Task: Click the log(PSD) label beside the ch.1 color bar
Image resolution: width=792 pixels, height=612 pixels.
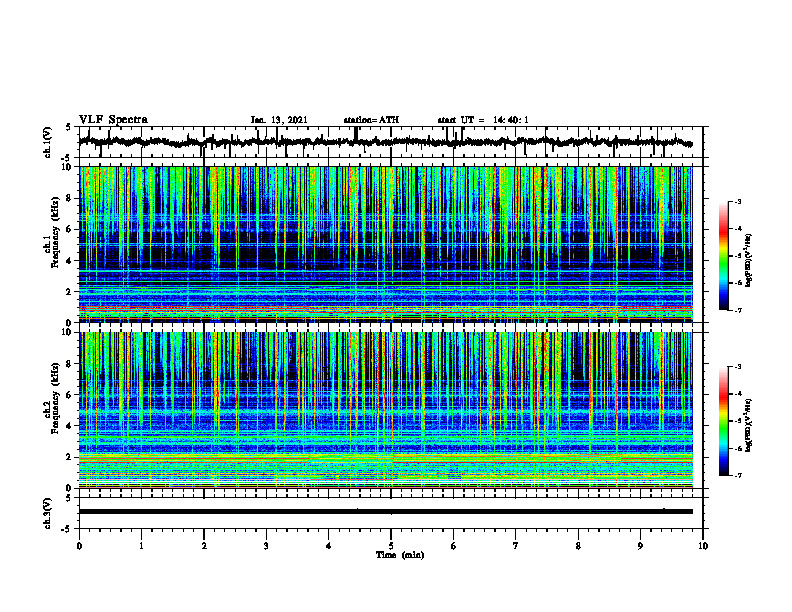Action: [749, 261]
